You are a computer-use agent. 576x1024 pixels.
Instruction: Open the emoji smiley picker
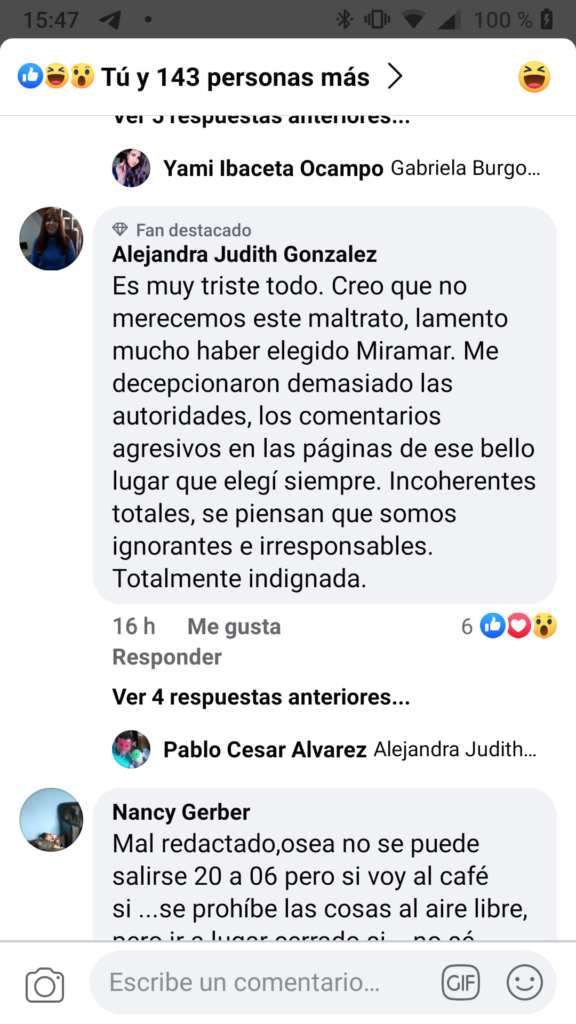(x=524, y=982)
